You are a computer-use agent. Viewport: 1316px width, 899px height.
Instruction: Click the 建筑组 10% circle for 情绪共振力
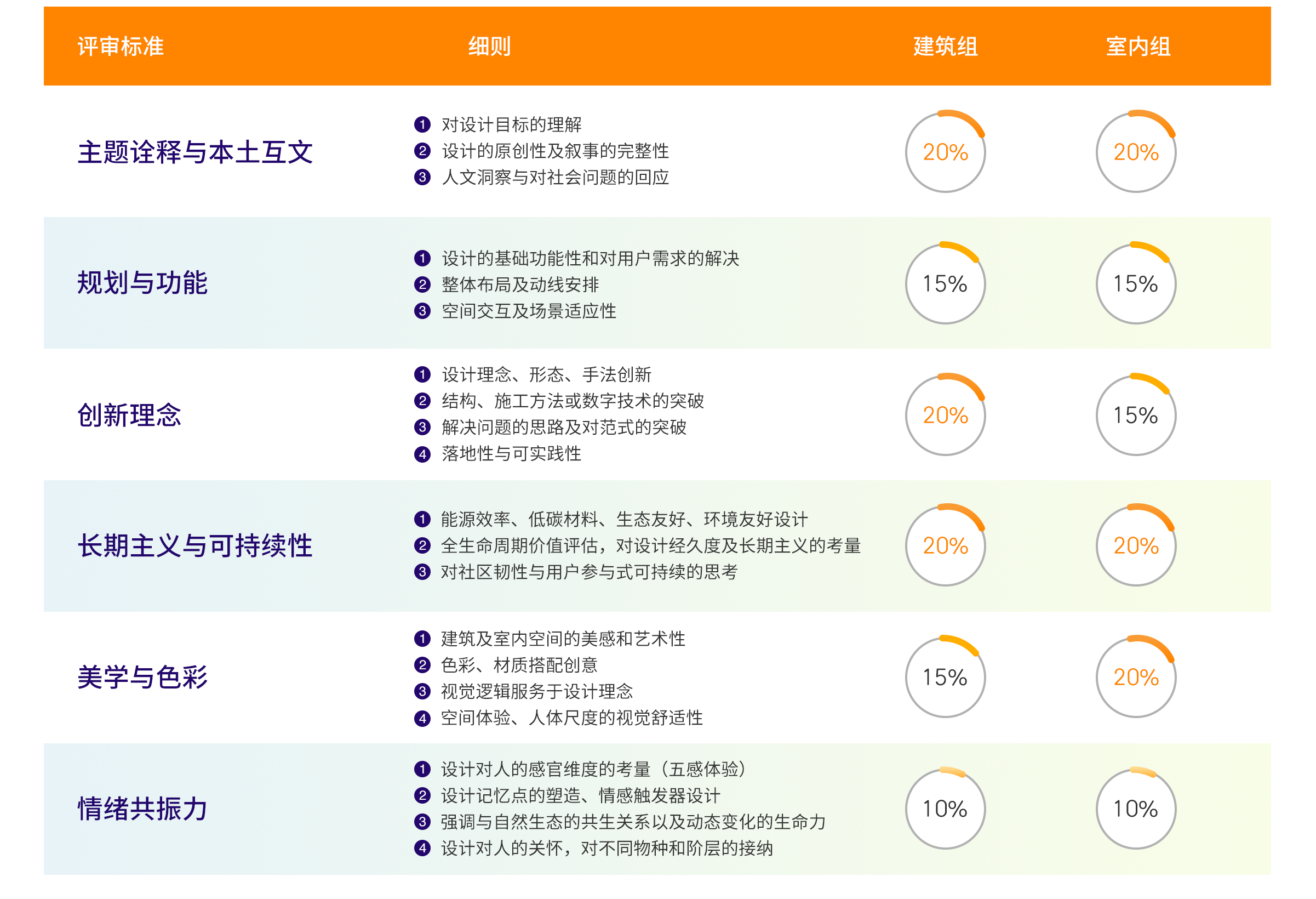tap(945, 809)
